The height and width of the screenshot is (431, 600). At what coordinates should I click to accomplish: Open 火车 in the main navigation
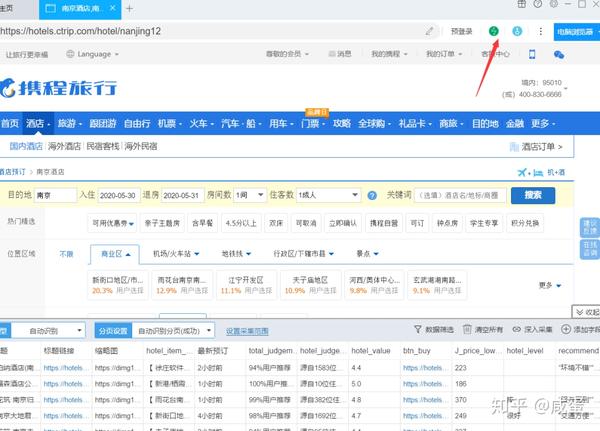tap(201, 123)
